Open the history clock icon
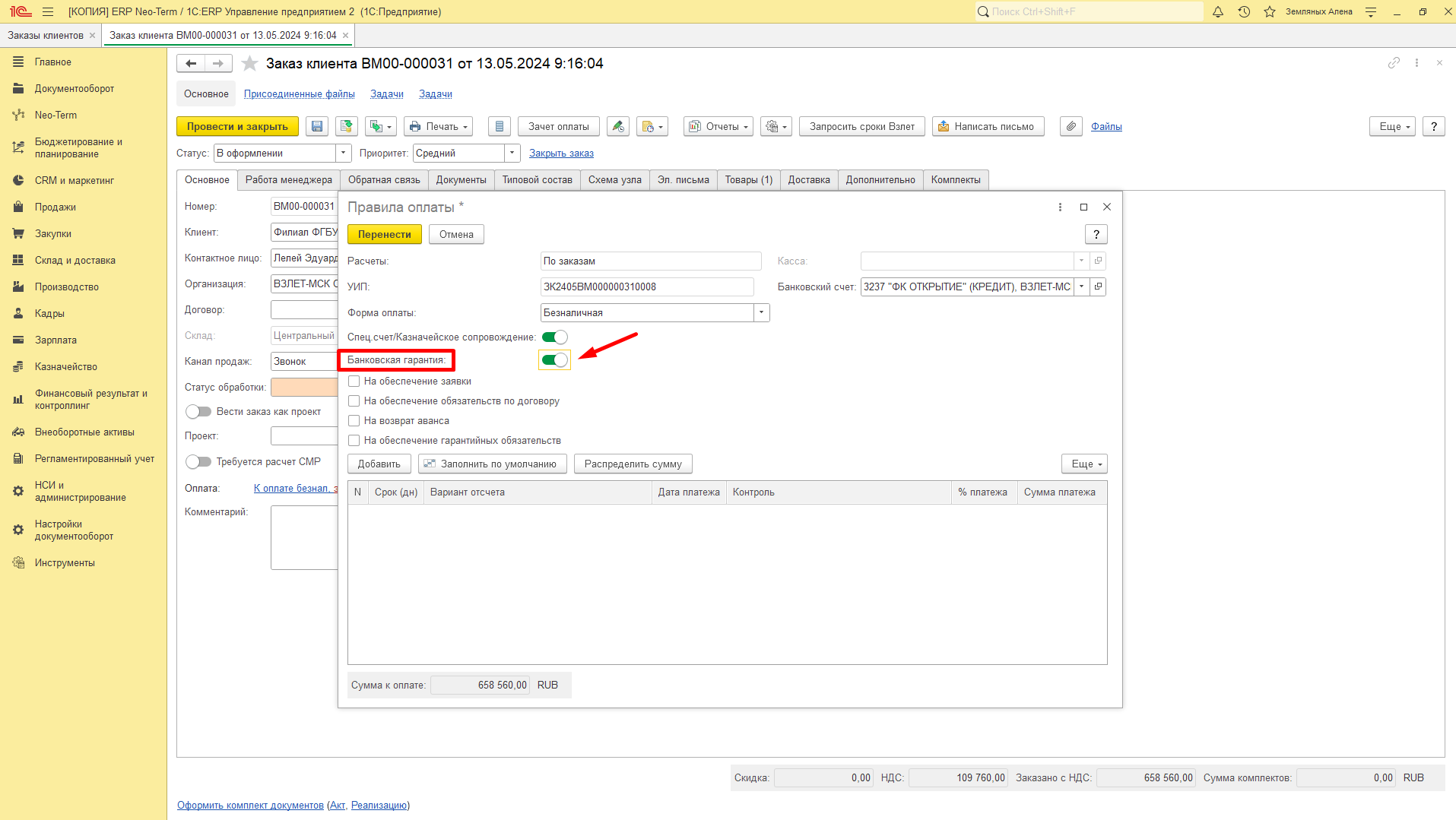Viewport: 1456px width, 820px height. pyautogui.click(x=1244, y=11)
